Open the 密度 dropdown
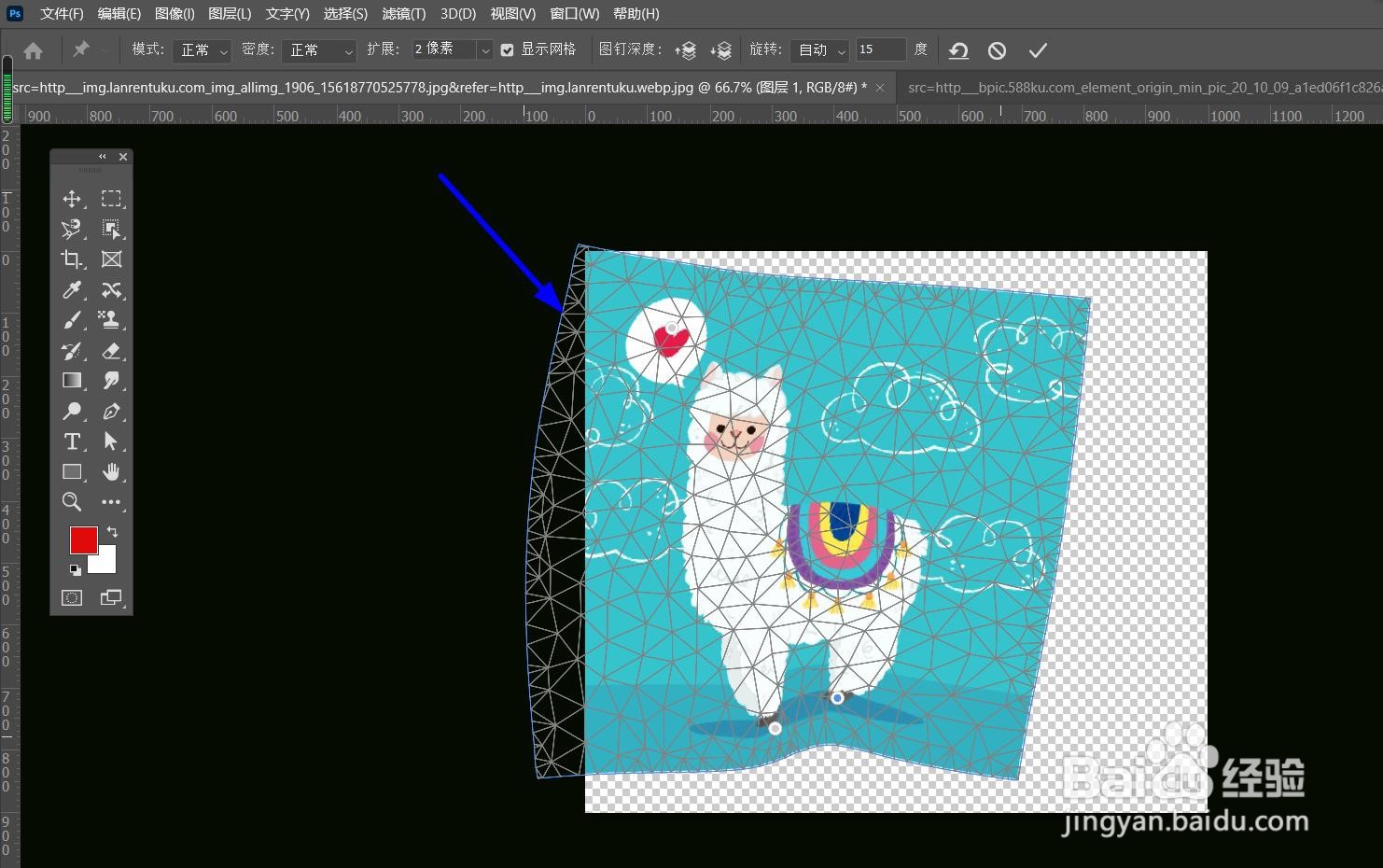The width and height of the screenshot is (1383, 868). pyautogui.click(x=319, y=50)
